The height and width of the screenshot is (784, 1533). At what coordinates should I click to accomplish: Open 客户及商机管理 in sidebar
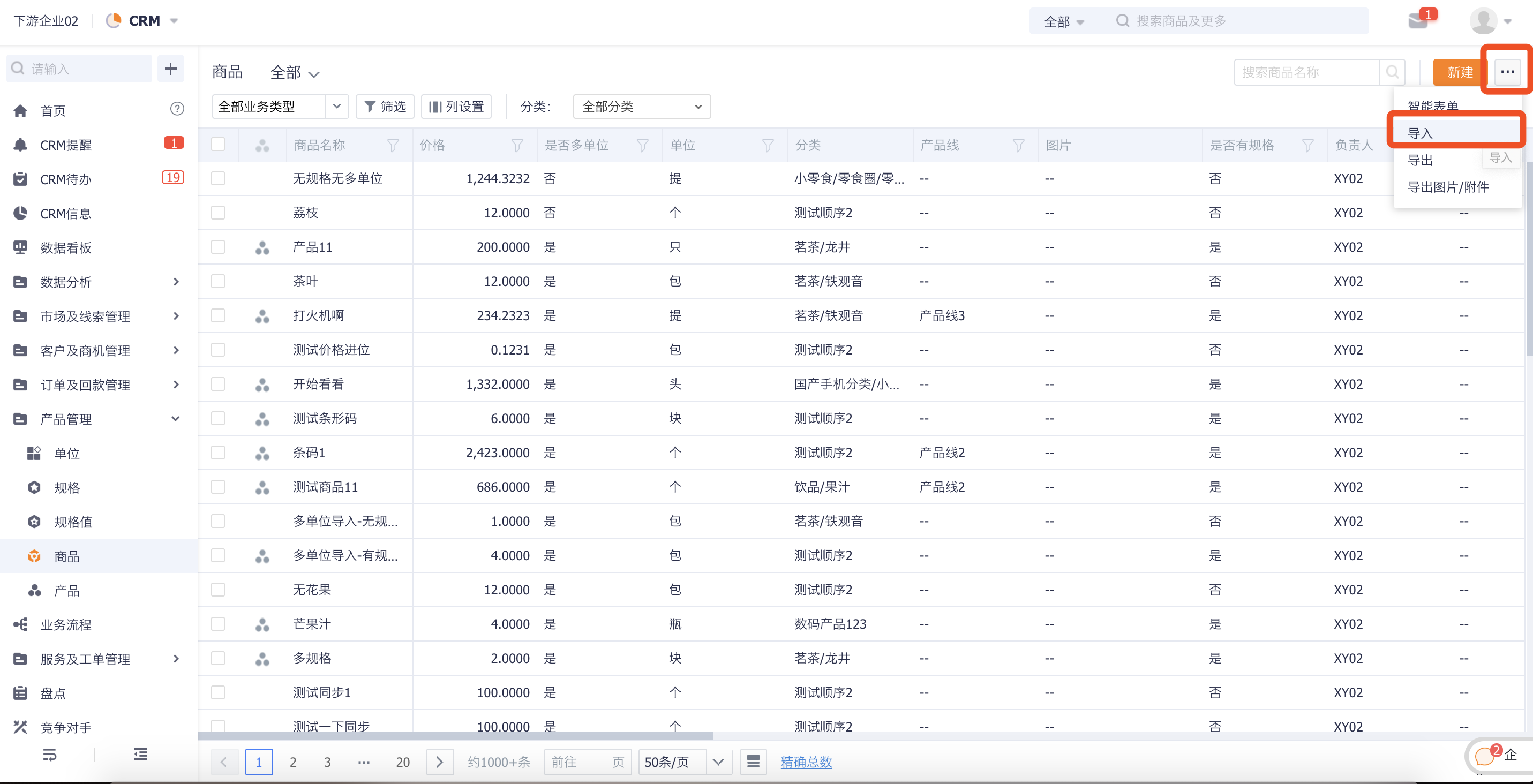click(x=99, y=350)
